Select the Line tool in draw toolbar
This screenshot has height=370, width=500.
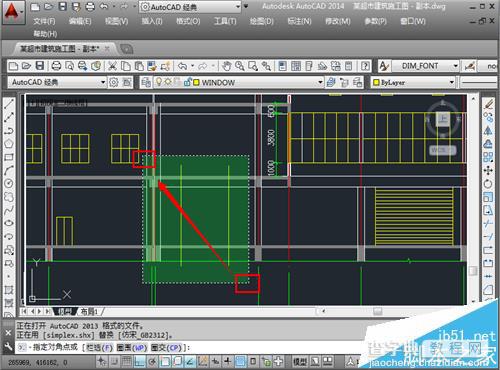coord(9,104)
